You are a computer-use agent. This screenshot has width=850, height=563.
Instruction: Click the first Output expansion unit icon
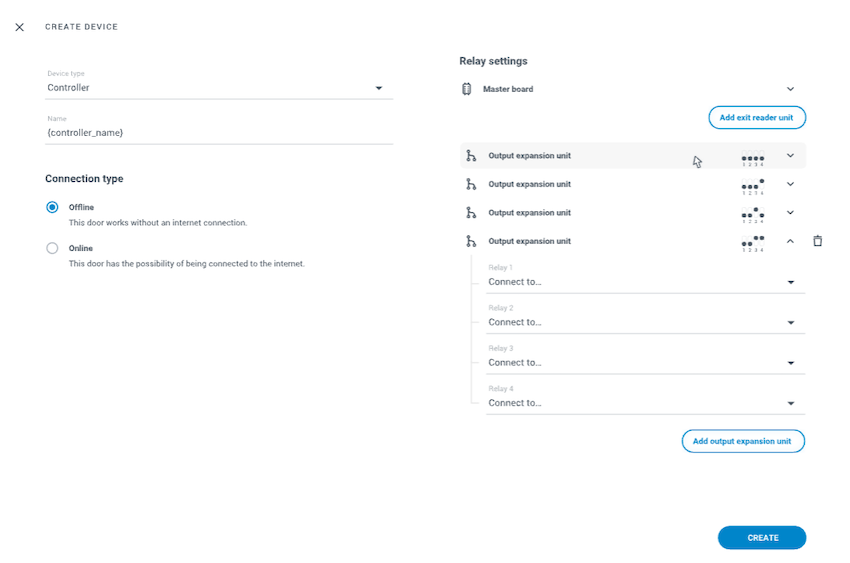click(471, 156)
